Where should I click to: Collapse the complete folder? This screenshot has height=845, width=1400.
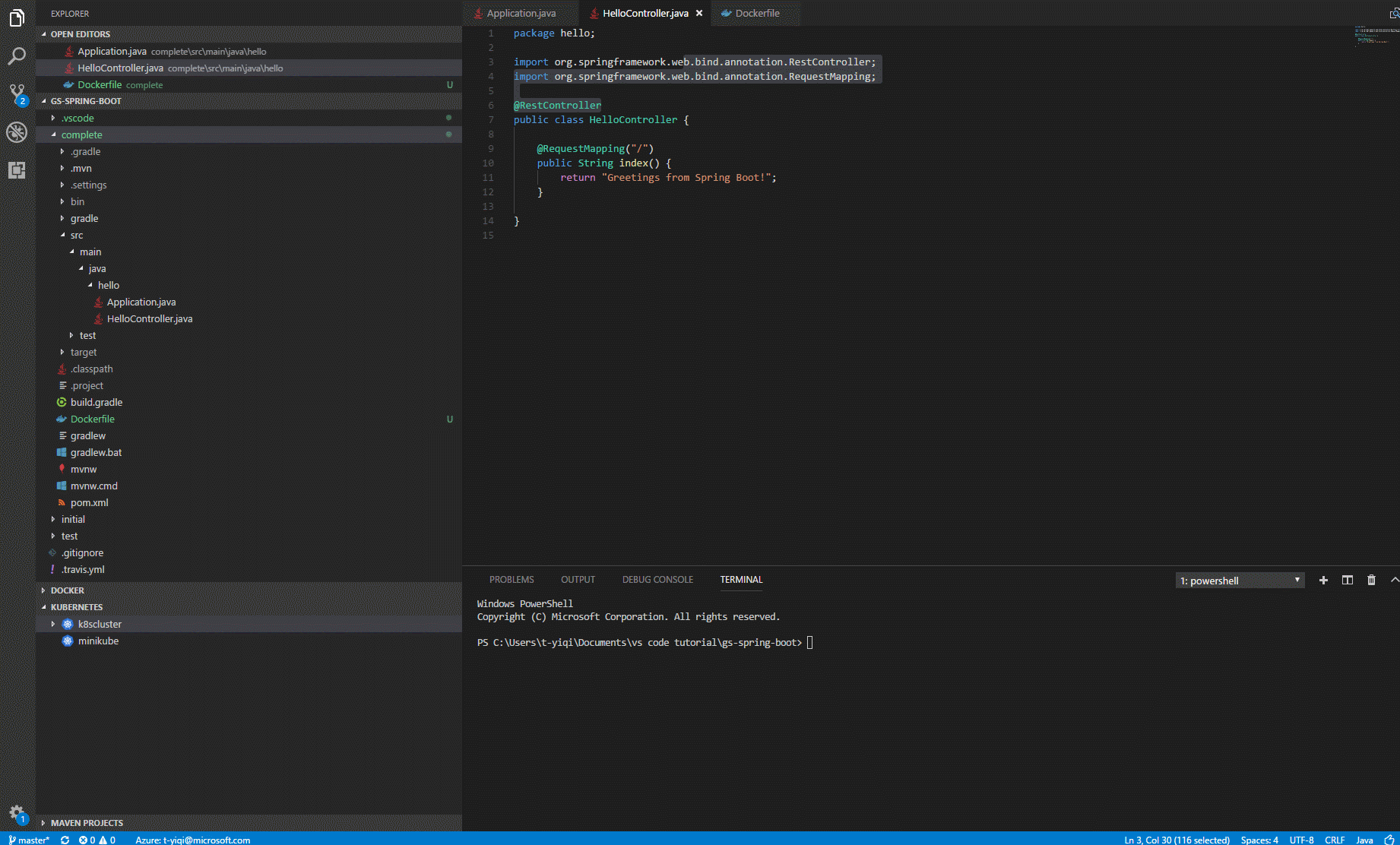[81, 135]
